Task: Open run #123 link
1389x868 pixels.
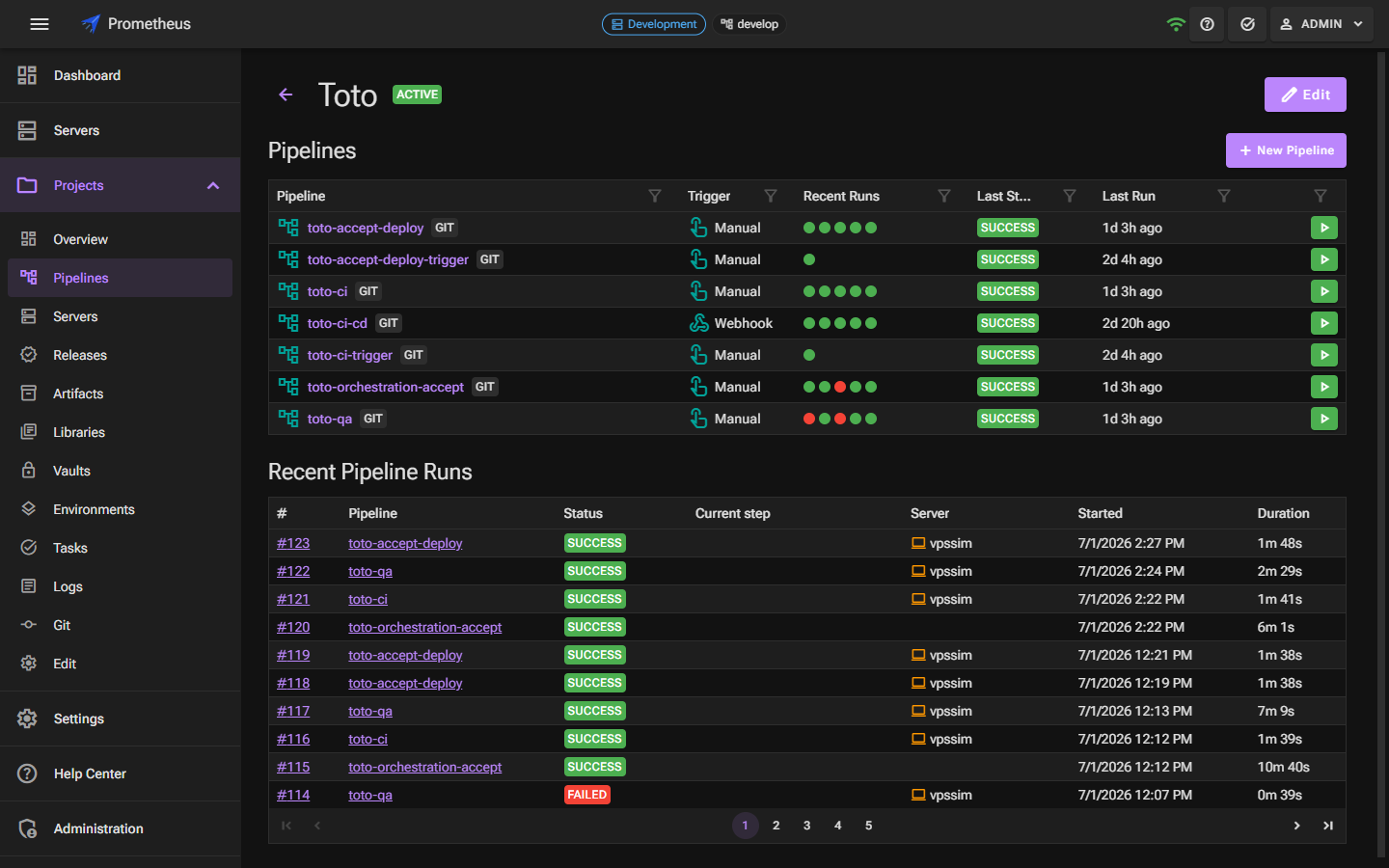Action: pyautogui.click(x=293, y=543)
